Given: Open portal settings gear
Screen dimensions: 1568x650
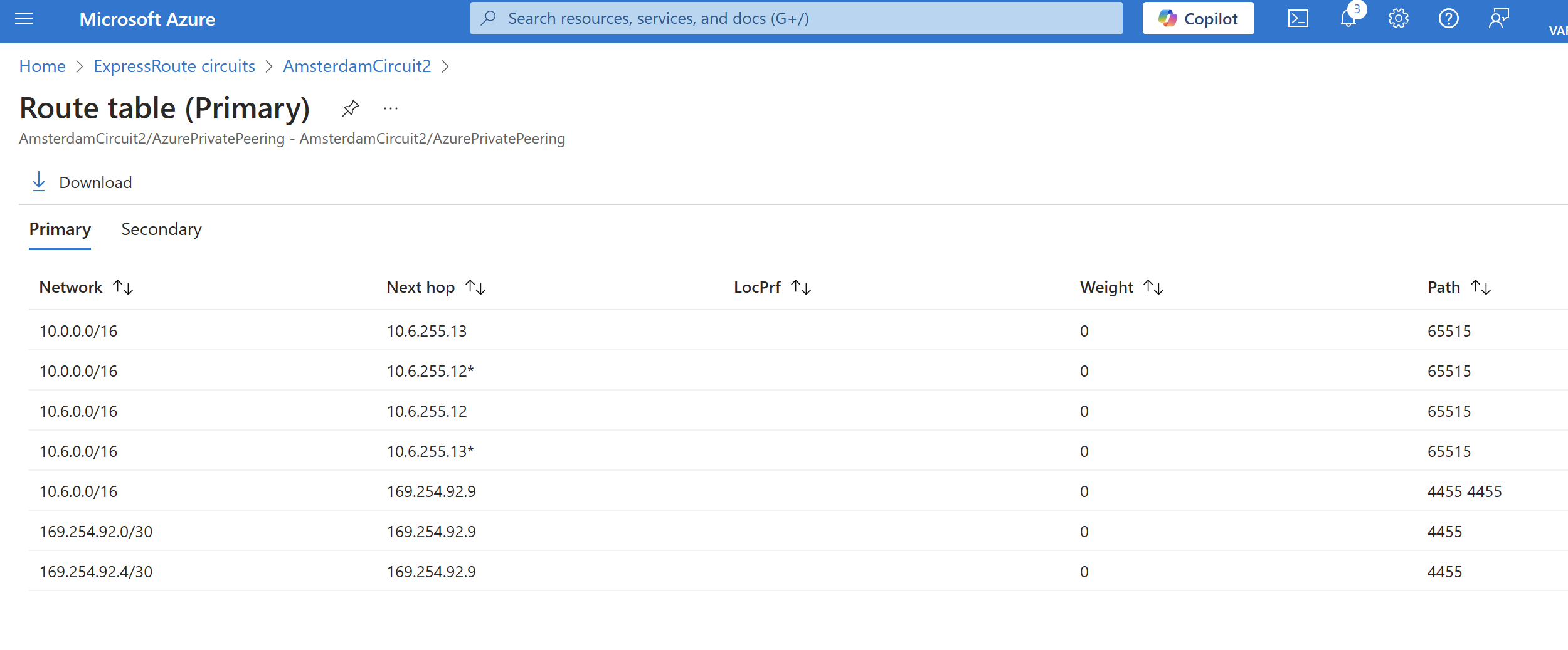Looking at the screenshot, I should pyautogui.click(x=1398, y=19).
